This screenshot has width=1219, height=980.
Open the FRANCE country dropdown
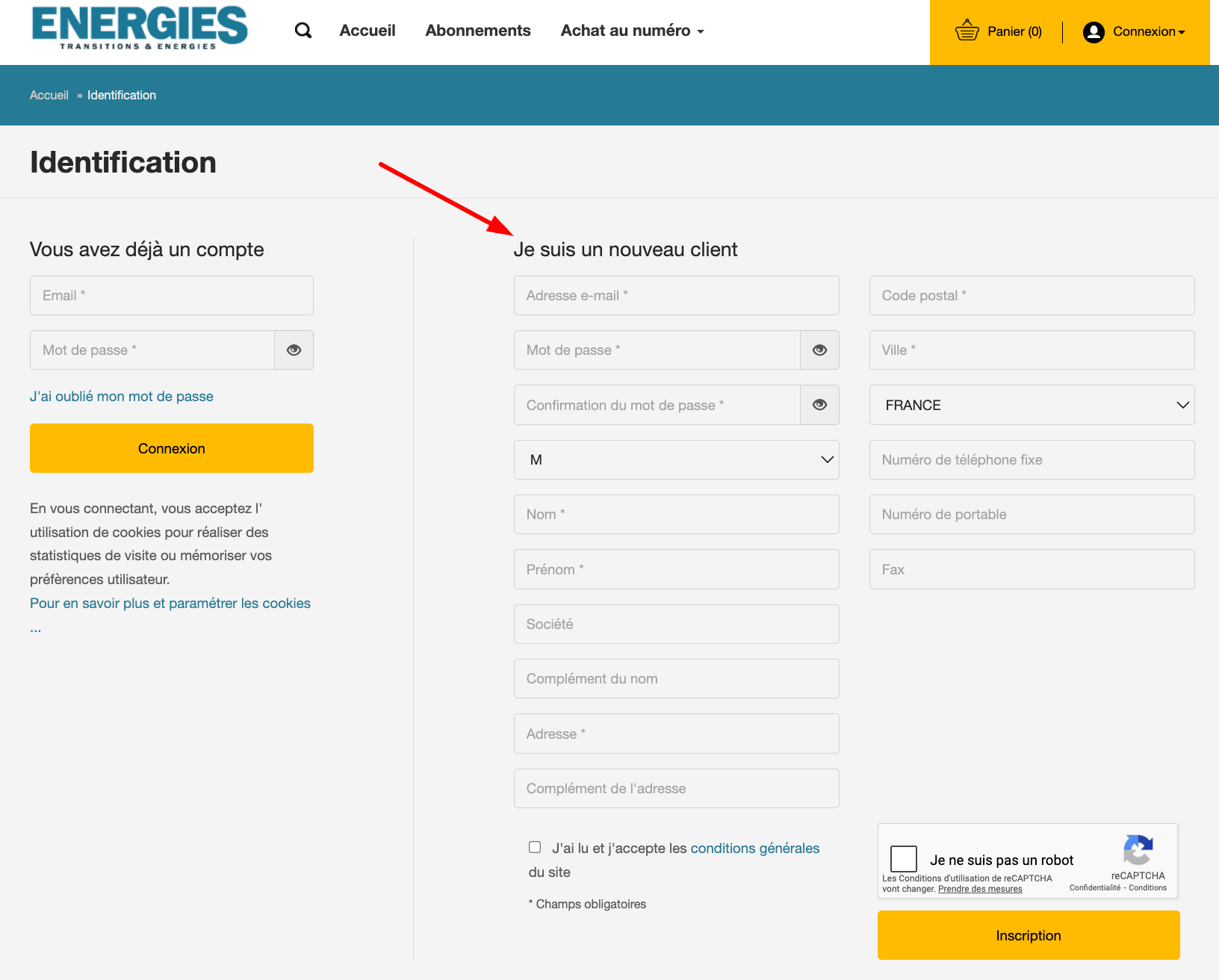point(1032,405)
